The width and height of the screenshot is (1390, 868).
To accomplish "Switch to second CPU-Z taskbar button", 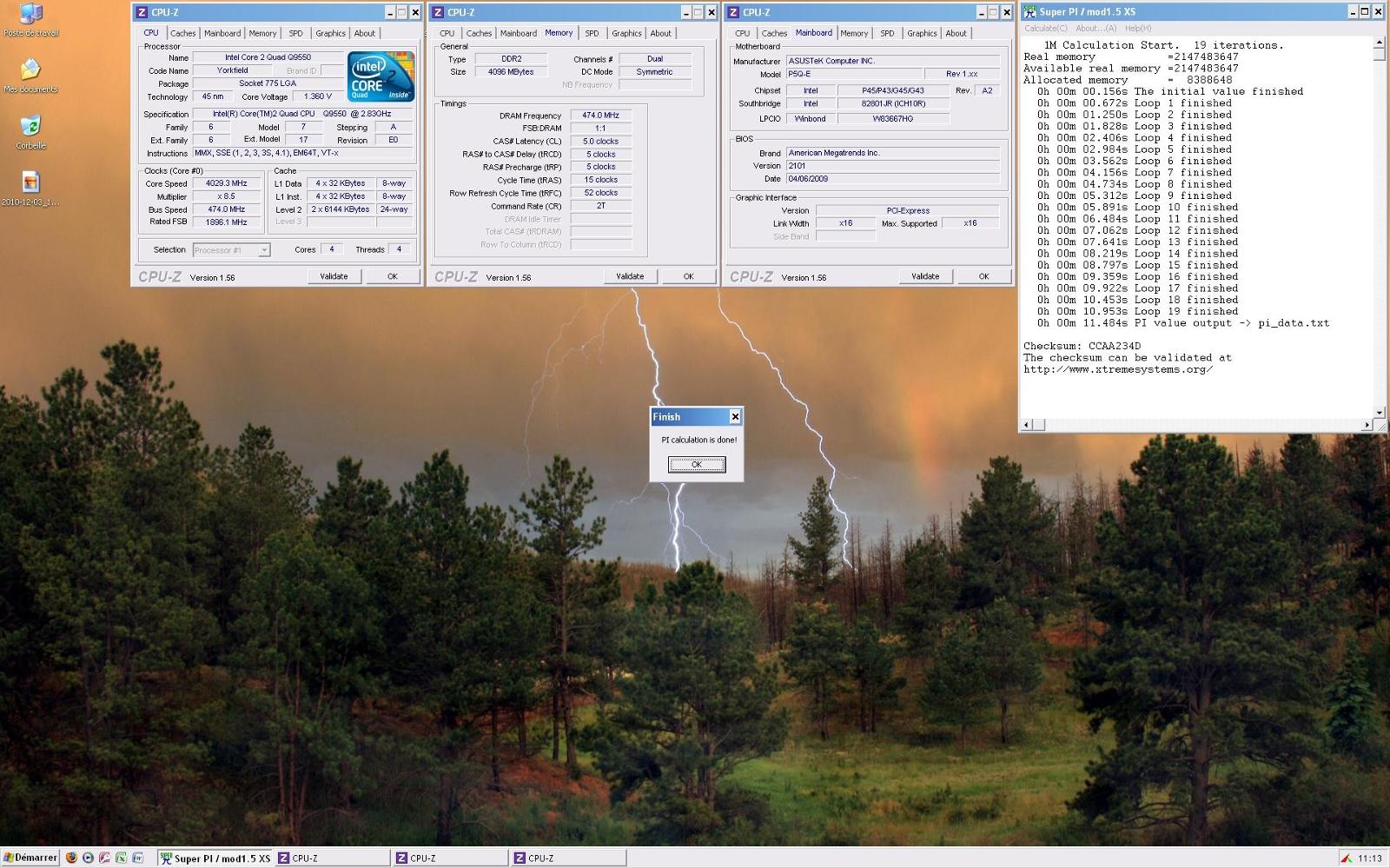I will [450, 858].
